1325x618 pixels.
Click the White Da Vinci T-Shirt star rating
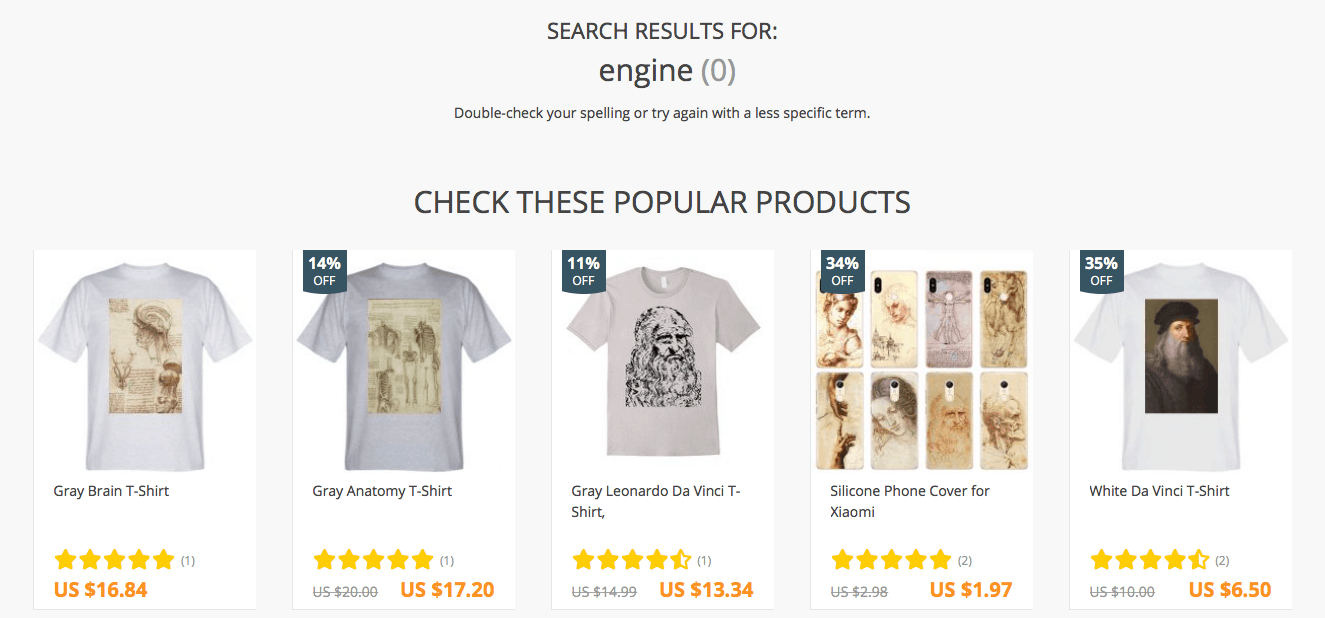pyautogui.click(x=1150, y=560)
